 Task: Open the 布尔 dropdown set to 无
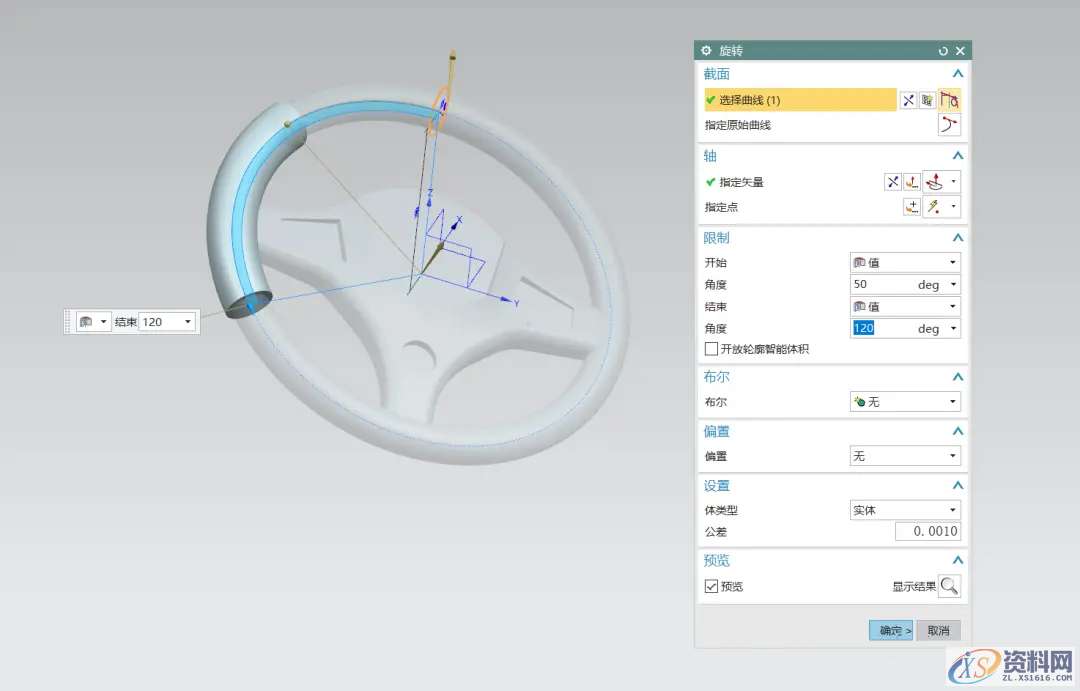(x=904, y=402)
